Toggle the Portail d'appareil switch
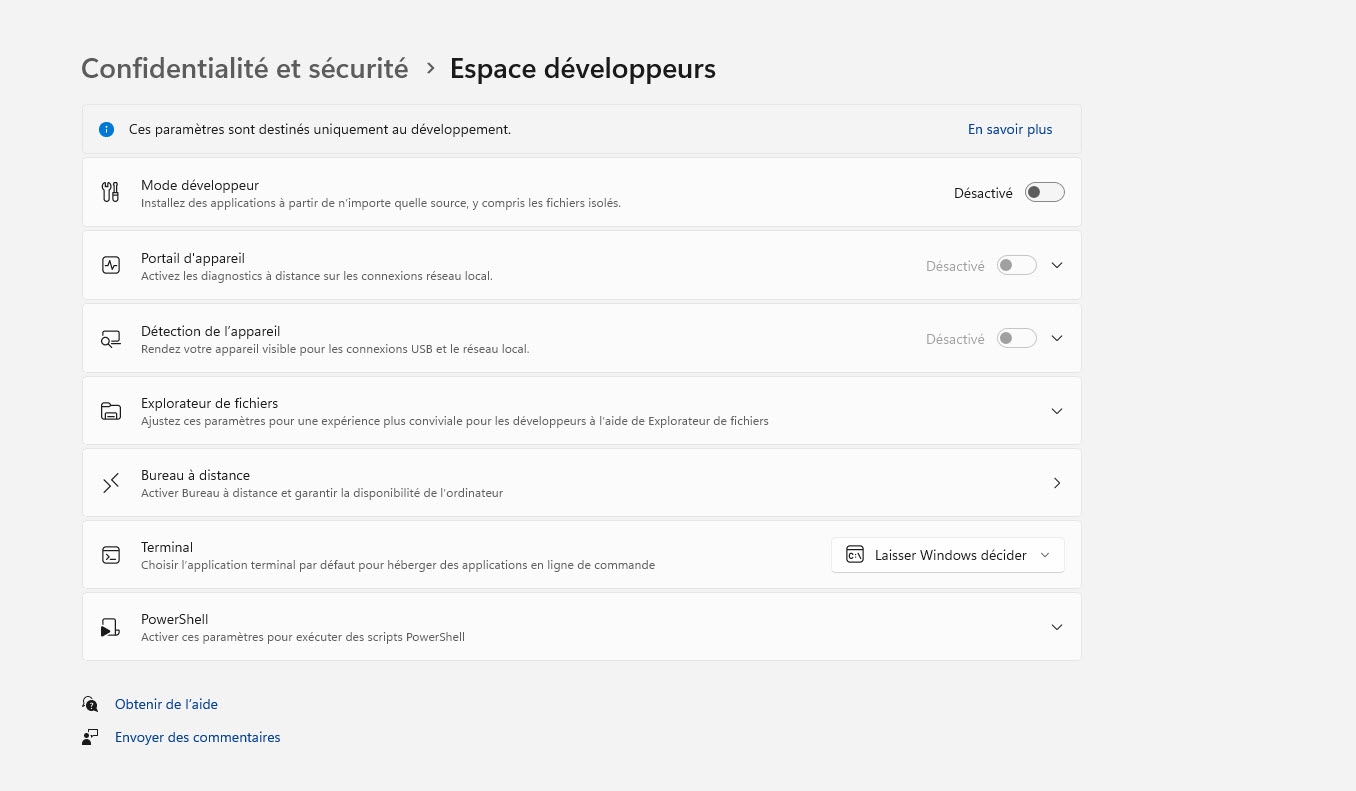Screen dimensions: 1356x791 (x=1016, y=265)
